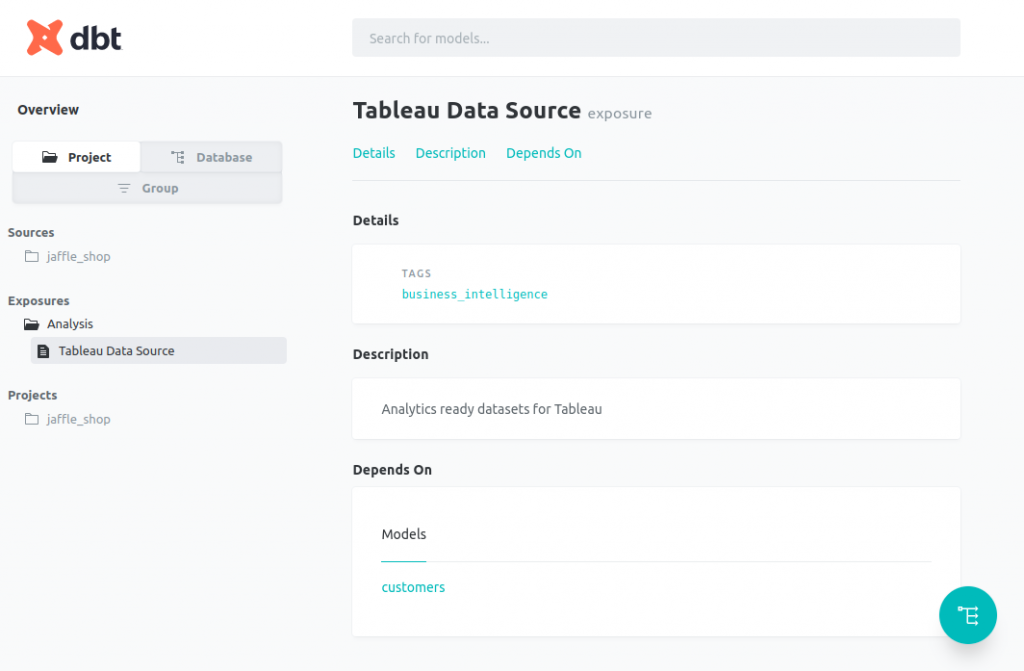This screenshot has width=1024, height=671.
Task: Focus the Search for models field
Action: pos(656,38)
